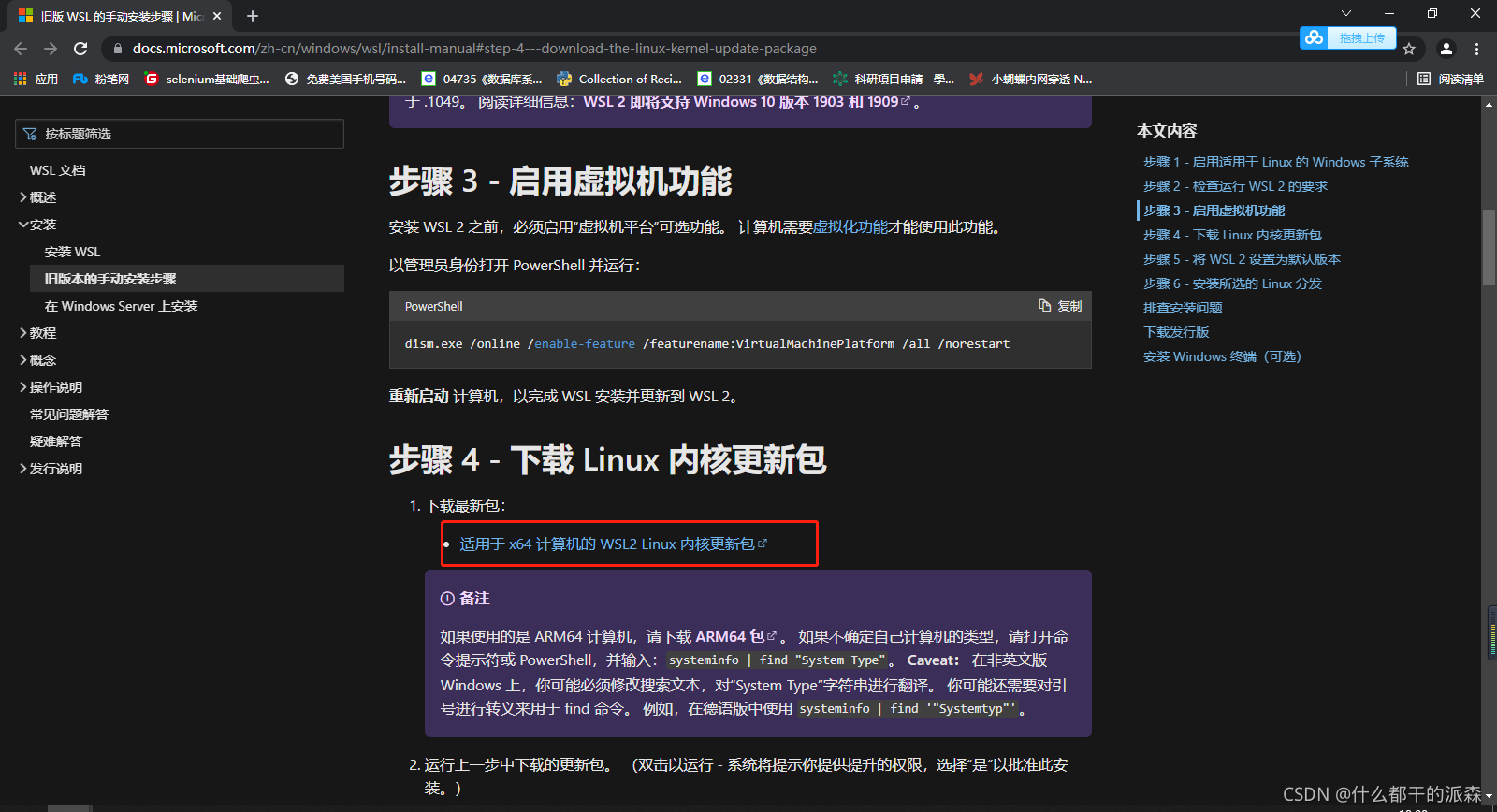Click the 按标题筛选 filter field
Viewport: 1497px width, 812px height.
pos(180,134)
